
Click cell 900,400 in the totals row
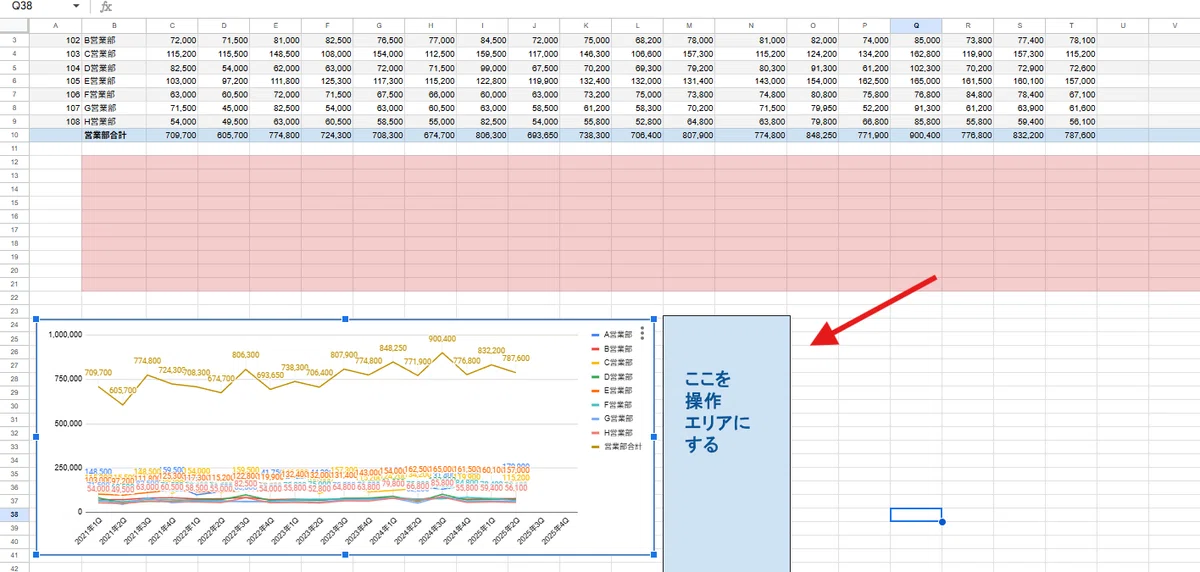(916, 134)
